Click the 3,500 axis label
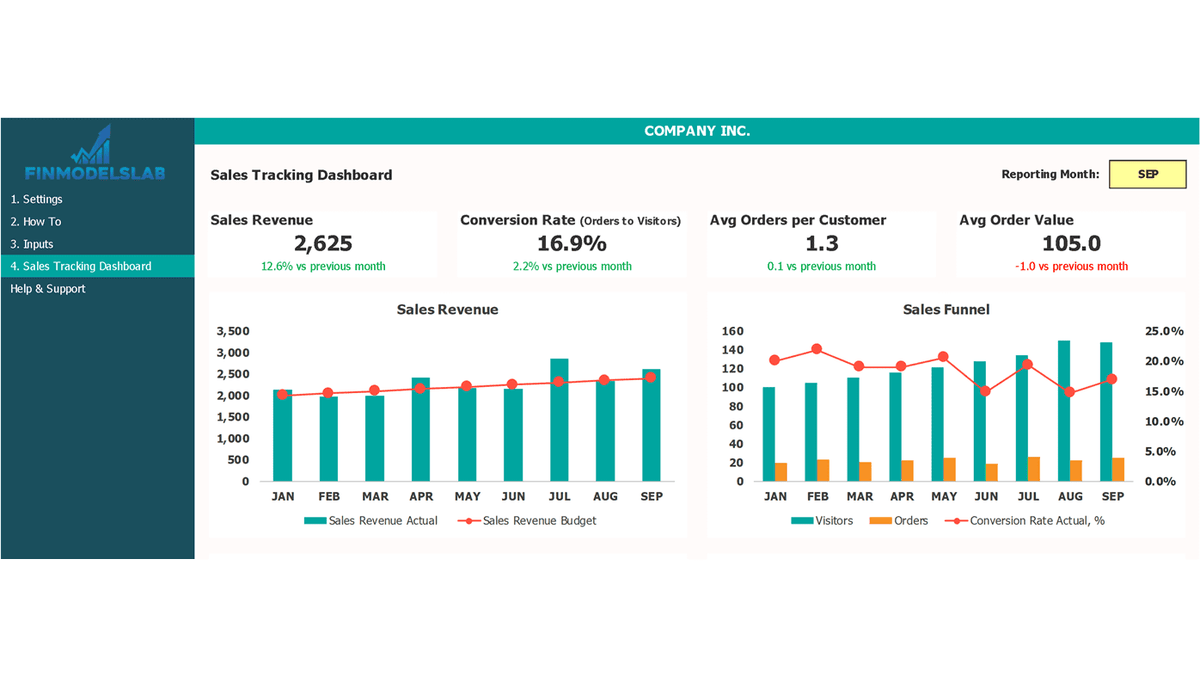The width and height of the screenshot is (1200, 676). 233,331
